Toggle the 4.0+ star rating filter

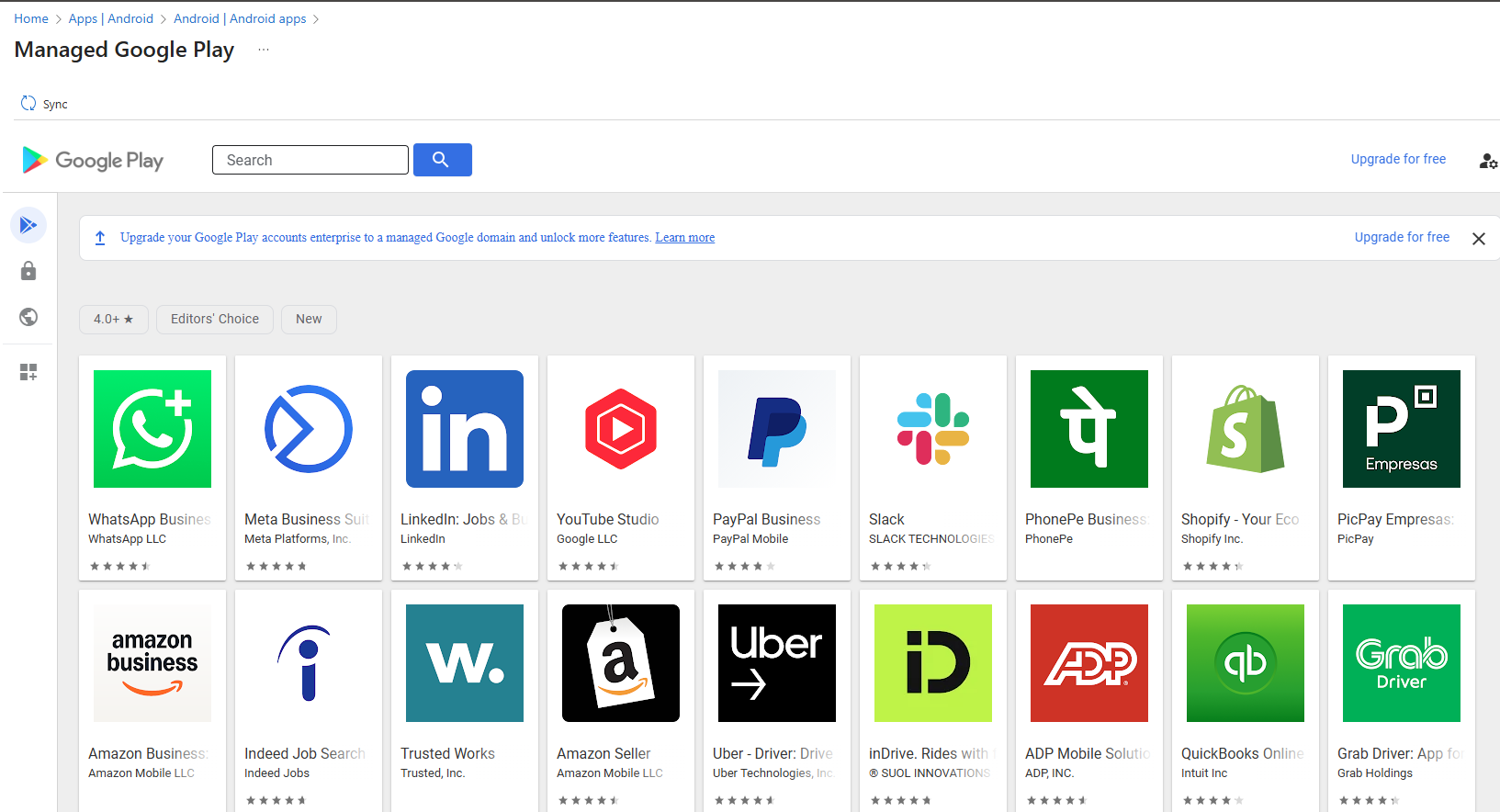113,319
